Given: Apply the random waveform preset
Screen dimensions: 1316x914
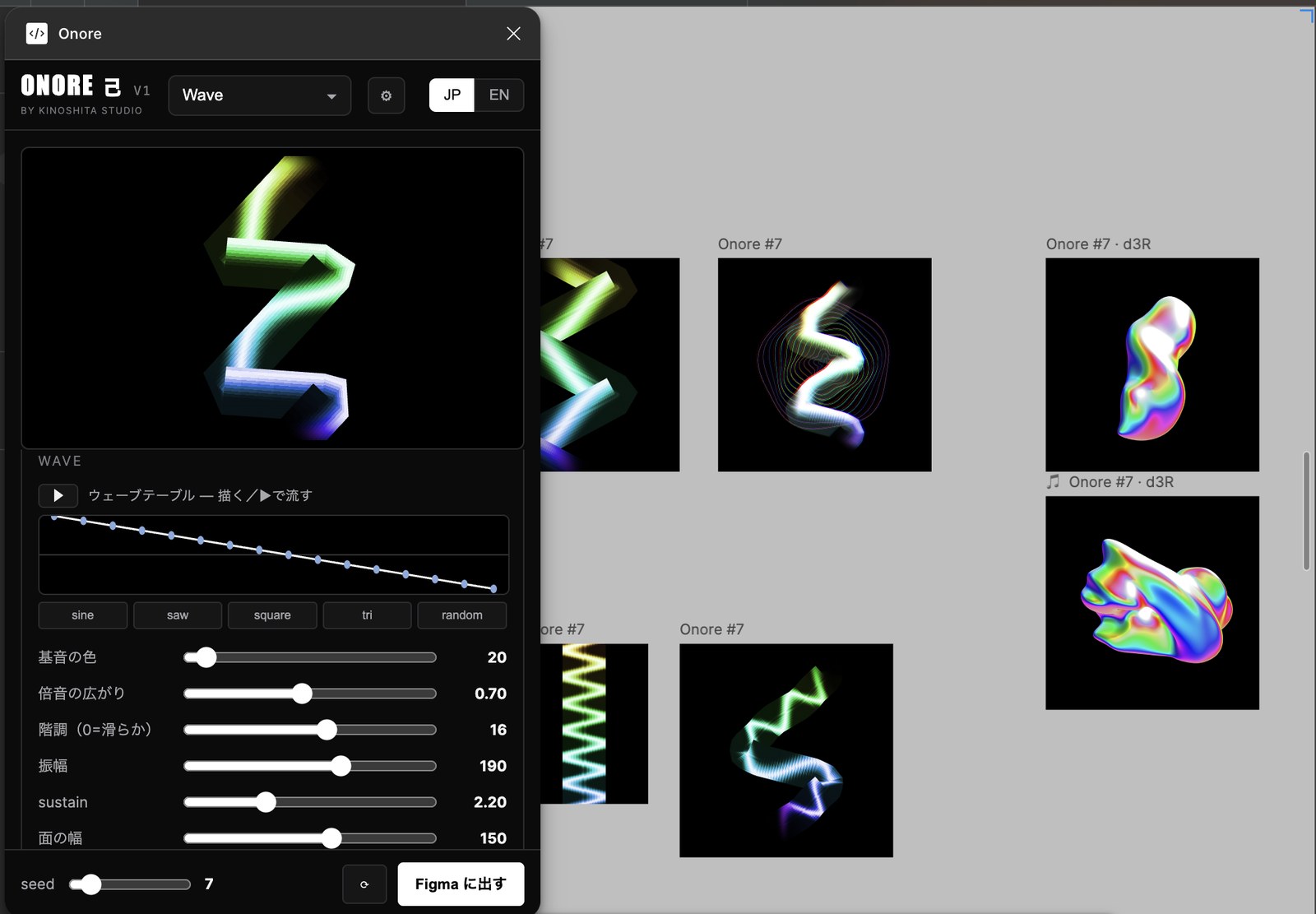Looking at the screenshot, I should coord(462,615).
